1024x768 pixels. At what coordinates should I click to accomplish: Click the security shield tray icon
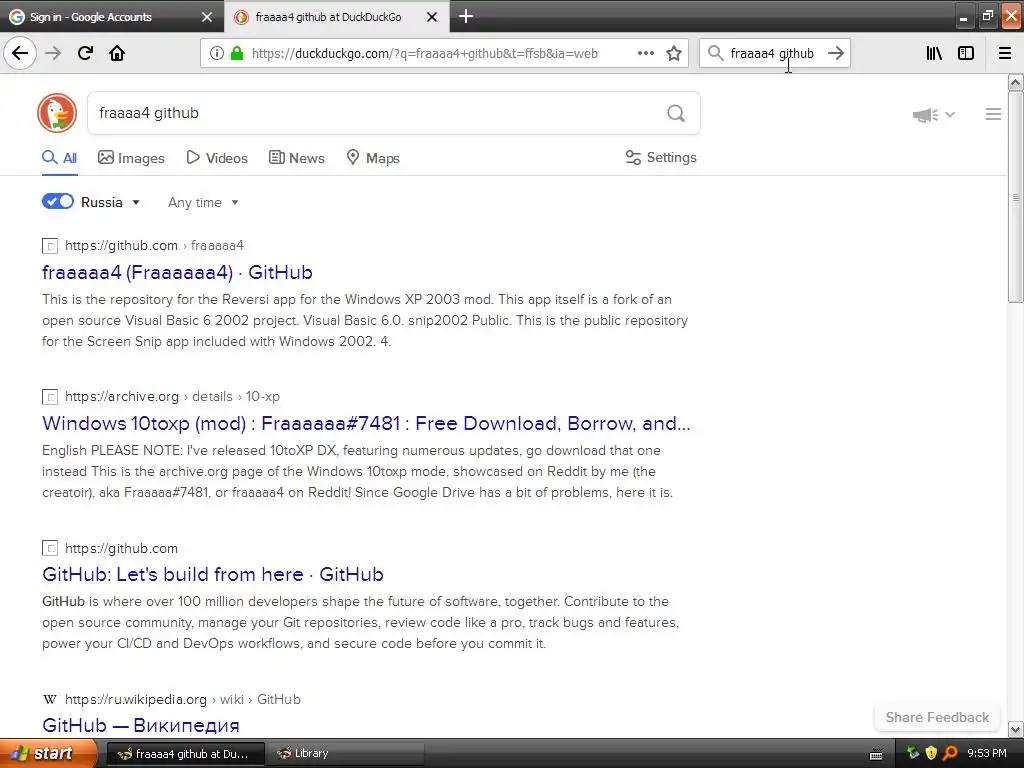tap(931, 754)
